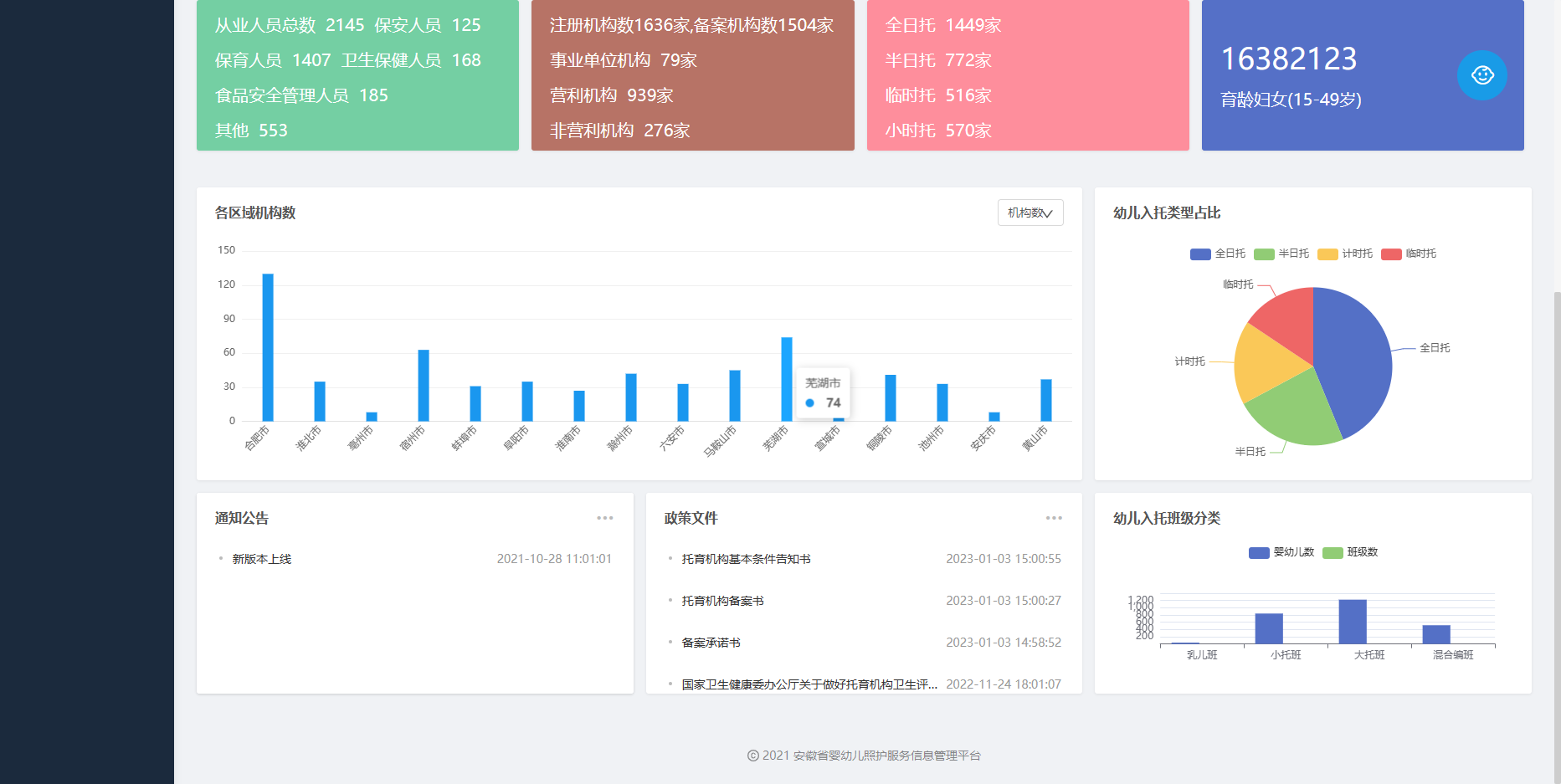Screen dimensions: 1561x784
Task: Click the 宿州市 bar in region chart
Action: pyautogui.click(x=424, y=385)
